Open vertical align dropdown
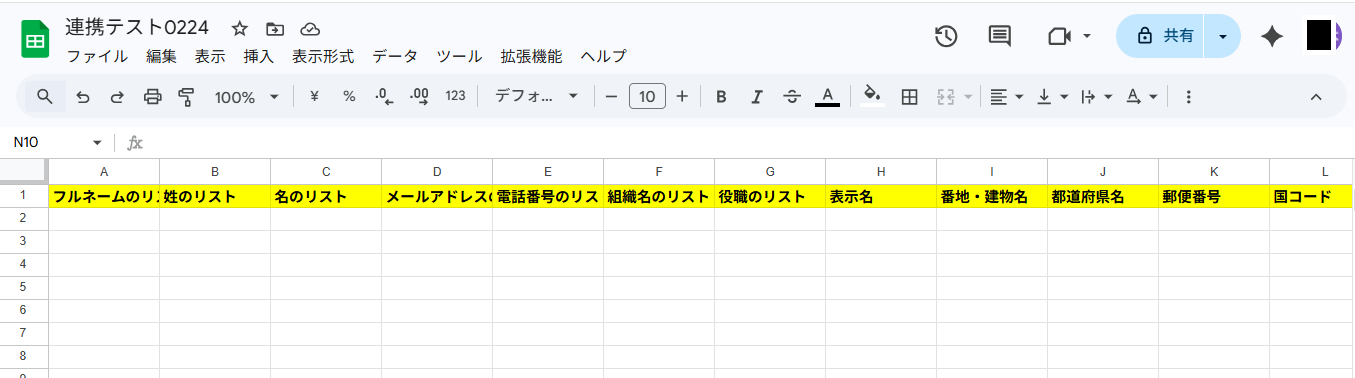This screenshot has height=378, width=1355. pos(1052,96)
